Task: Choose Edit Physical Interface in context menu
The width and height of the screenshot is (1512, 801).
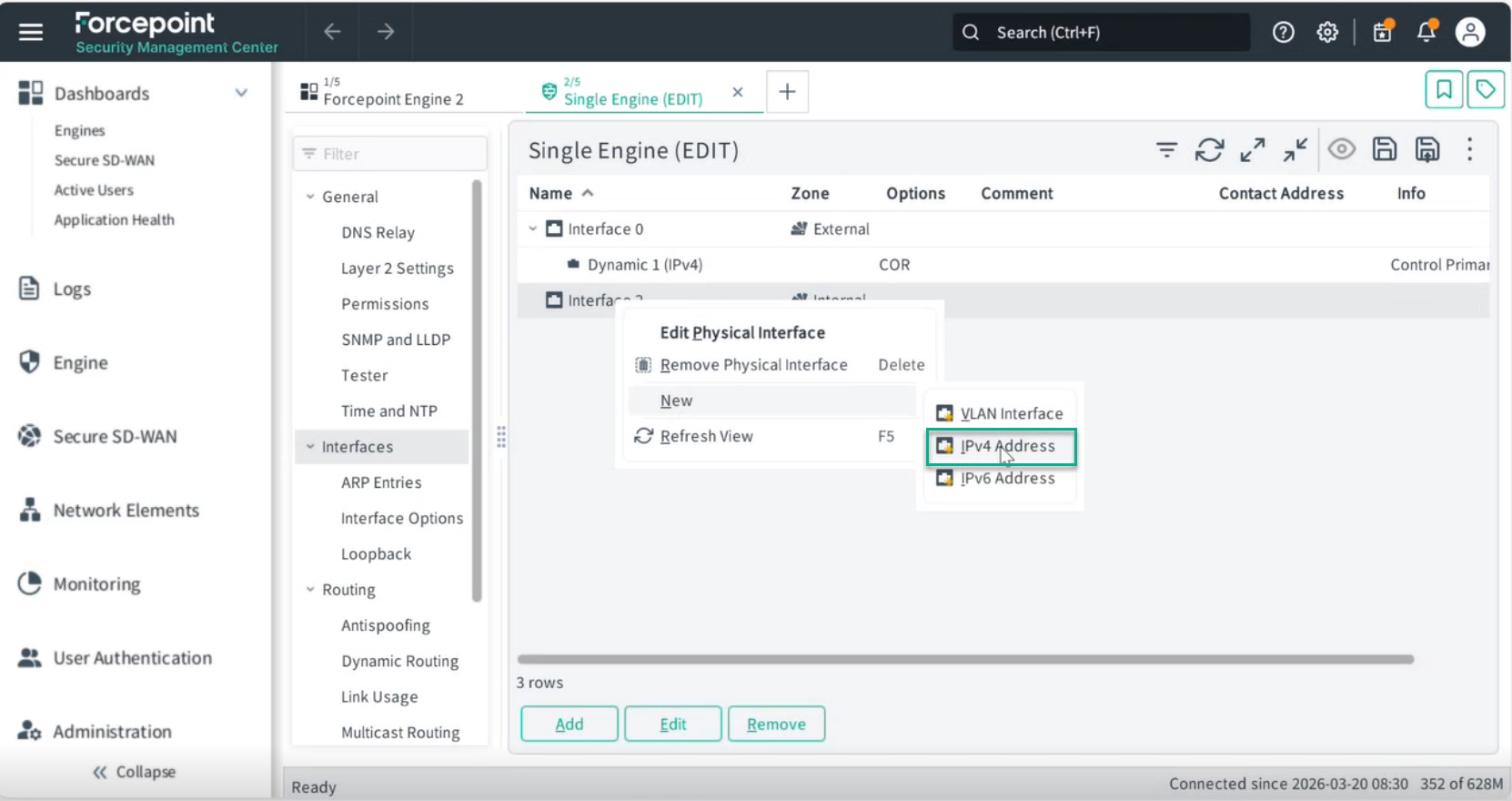Action: pos(742,333)
